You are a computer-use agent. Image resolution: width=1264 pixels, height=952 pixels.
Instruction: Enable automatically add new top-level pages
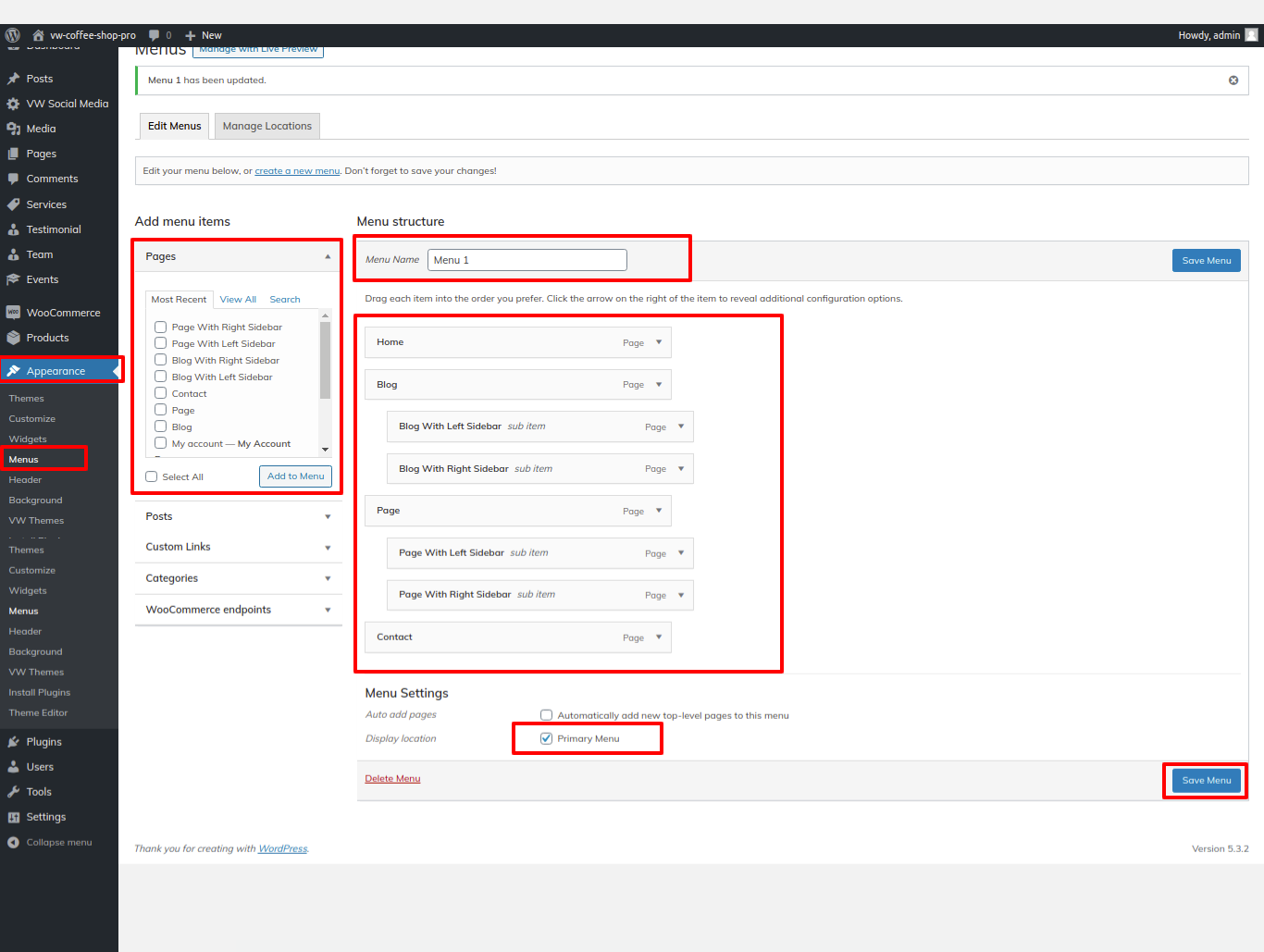pos(547,715)
